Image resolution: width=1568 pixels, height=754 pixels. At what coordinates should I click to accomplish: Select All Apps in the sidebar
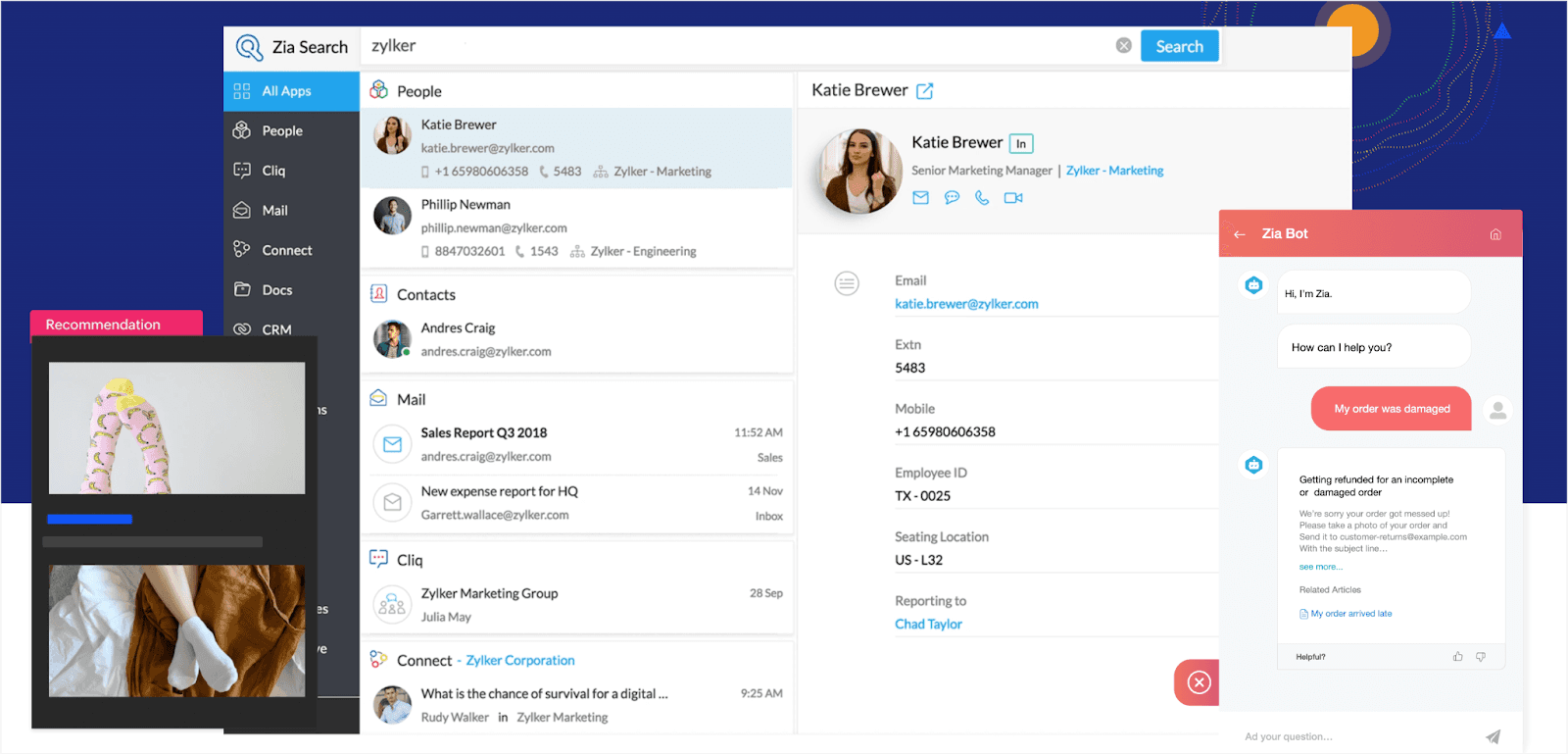[291, 91]
